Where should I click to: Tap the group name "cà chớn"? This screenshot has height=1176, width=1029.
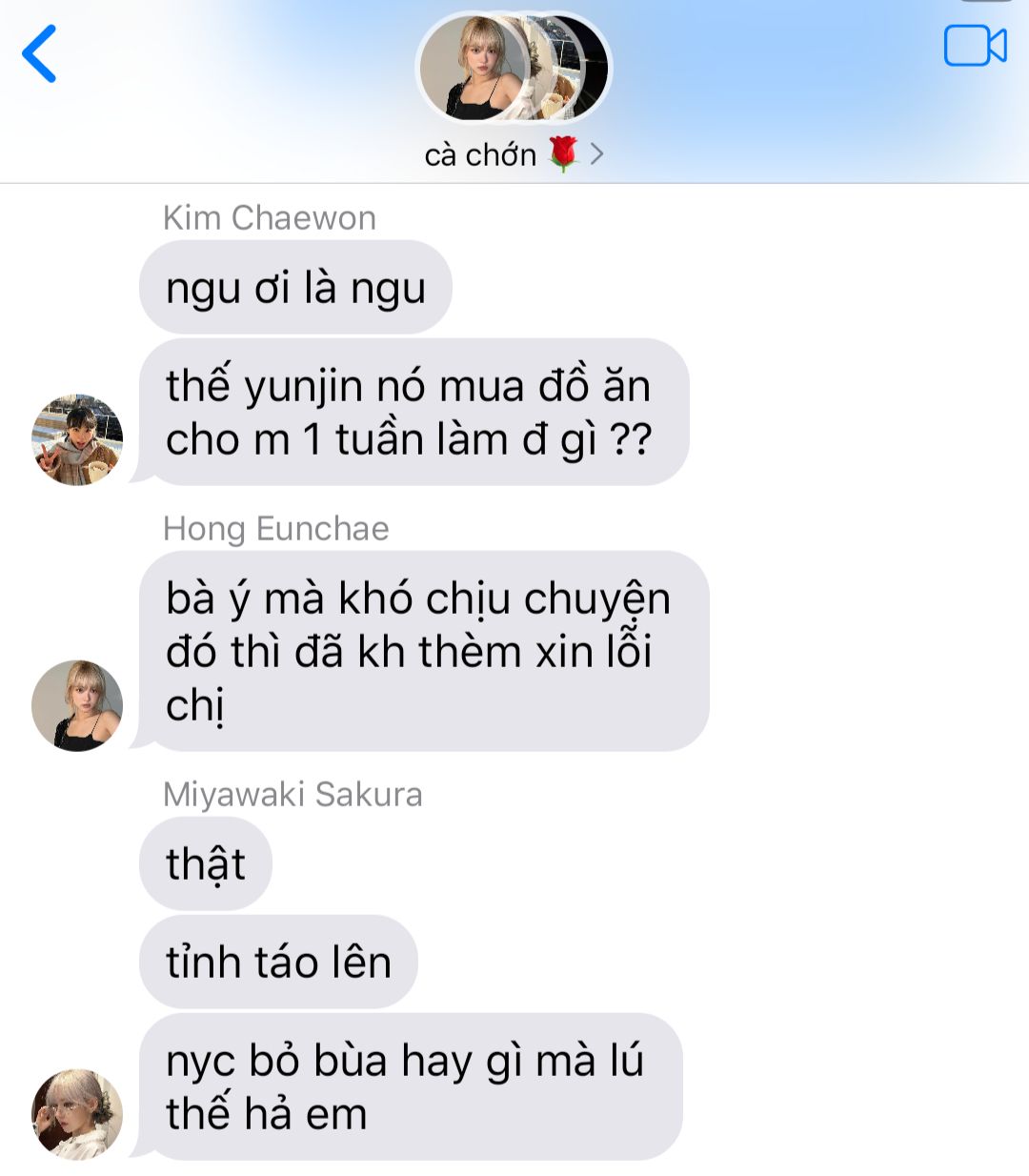click(x=480, y=154)
